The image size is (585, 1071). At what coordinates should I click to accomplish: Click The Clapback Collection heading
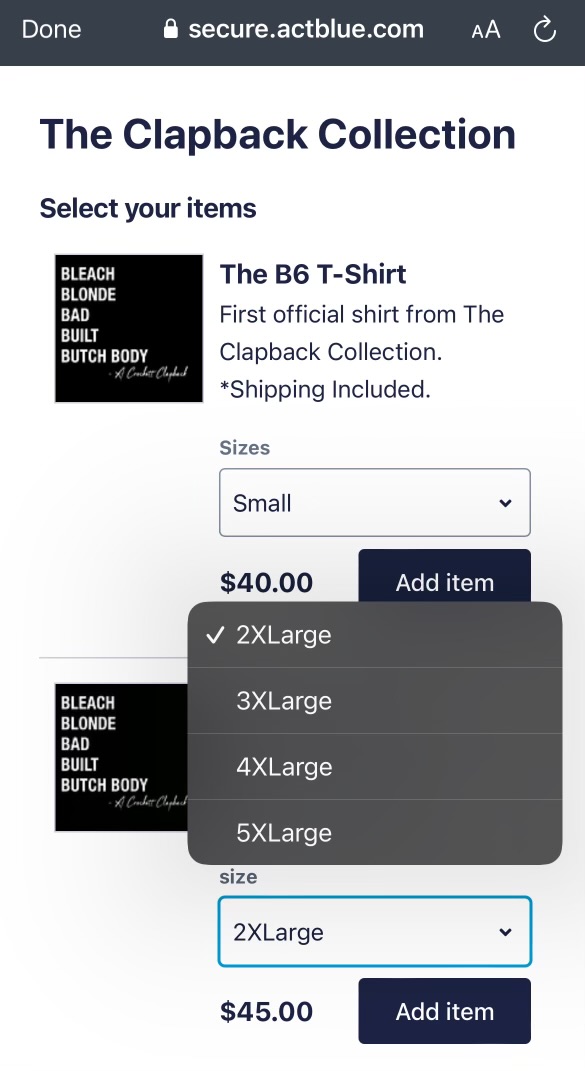point(277,133)
